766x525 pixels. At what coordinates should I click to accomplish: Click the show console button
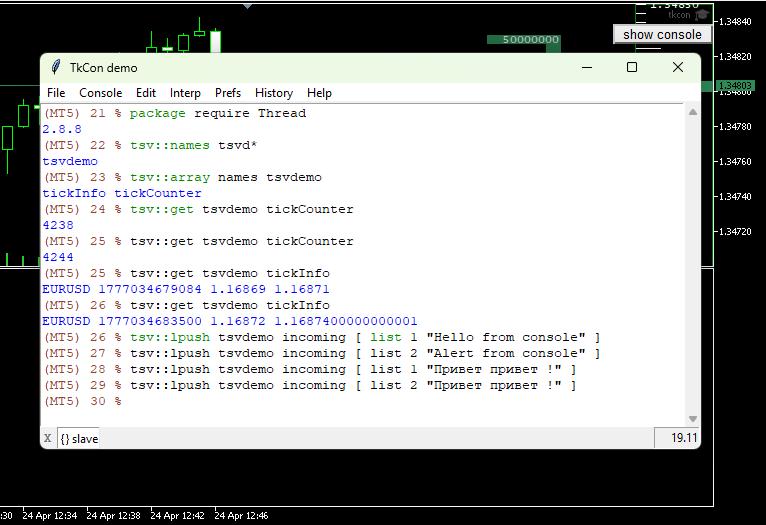(x=662, y=35)
